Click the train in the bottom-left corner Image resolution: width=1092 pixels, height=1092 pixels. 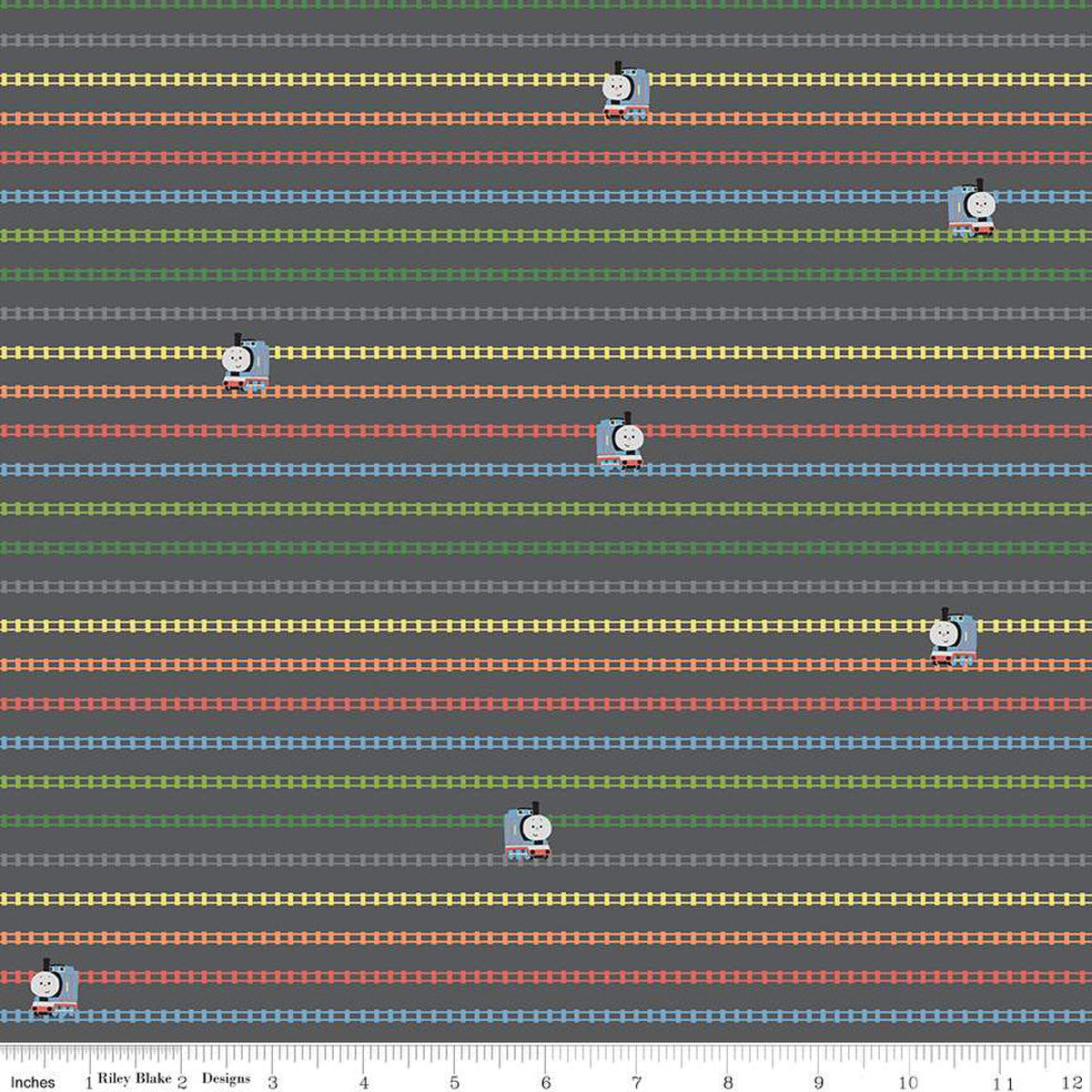coord(55,989)
